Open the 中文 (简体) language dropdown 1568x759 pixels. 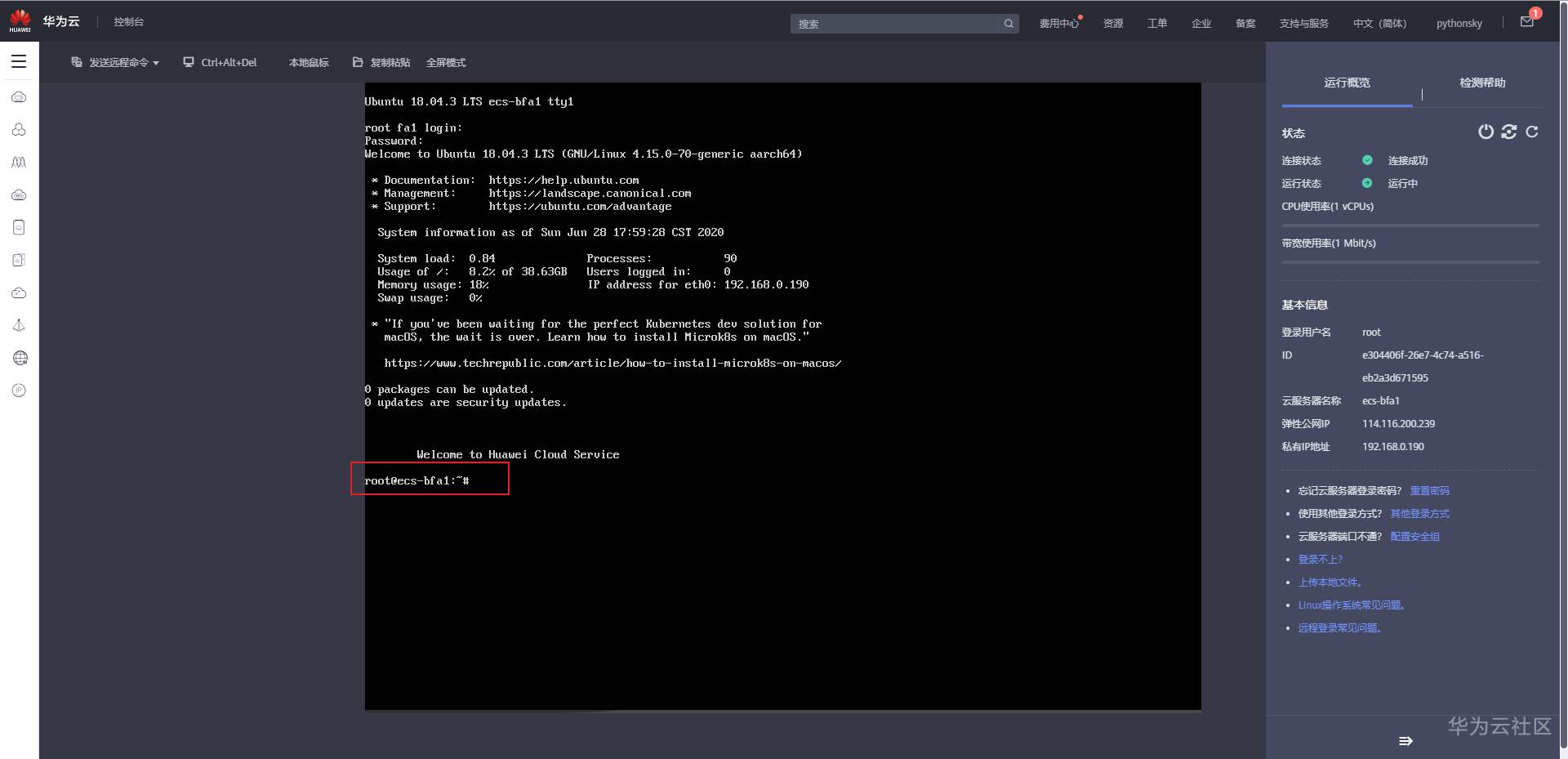tap(1379, 24)
